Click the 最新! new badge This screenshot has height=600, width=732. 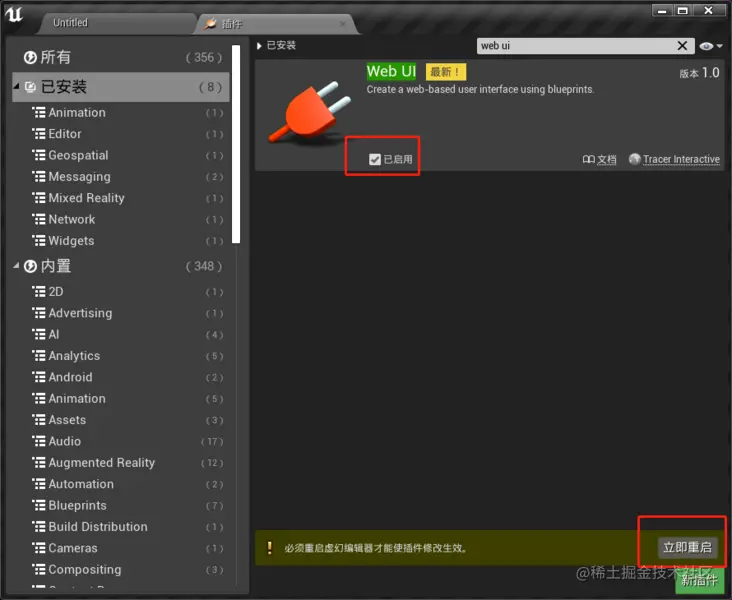[x=445, y=72]
